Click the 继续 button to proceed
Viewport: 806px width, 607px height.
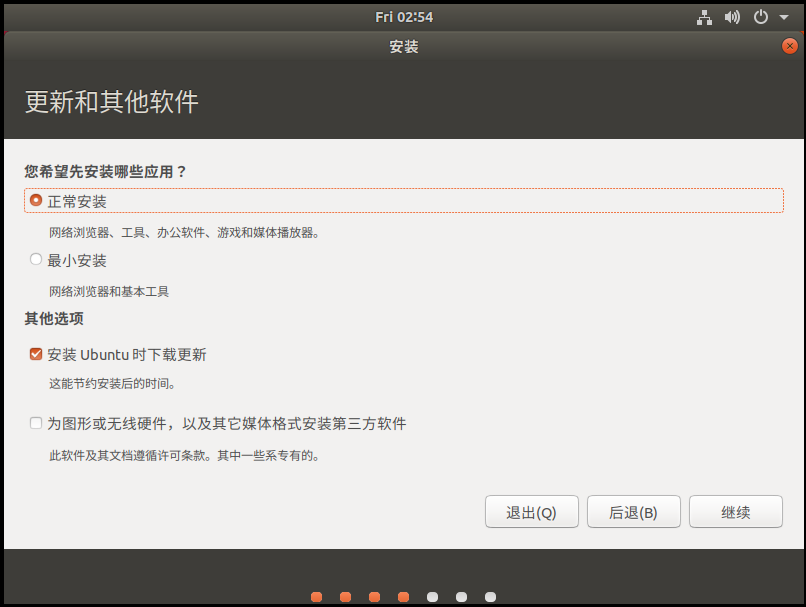(x=736, y=512)
